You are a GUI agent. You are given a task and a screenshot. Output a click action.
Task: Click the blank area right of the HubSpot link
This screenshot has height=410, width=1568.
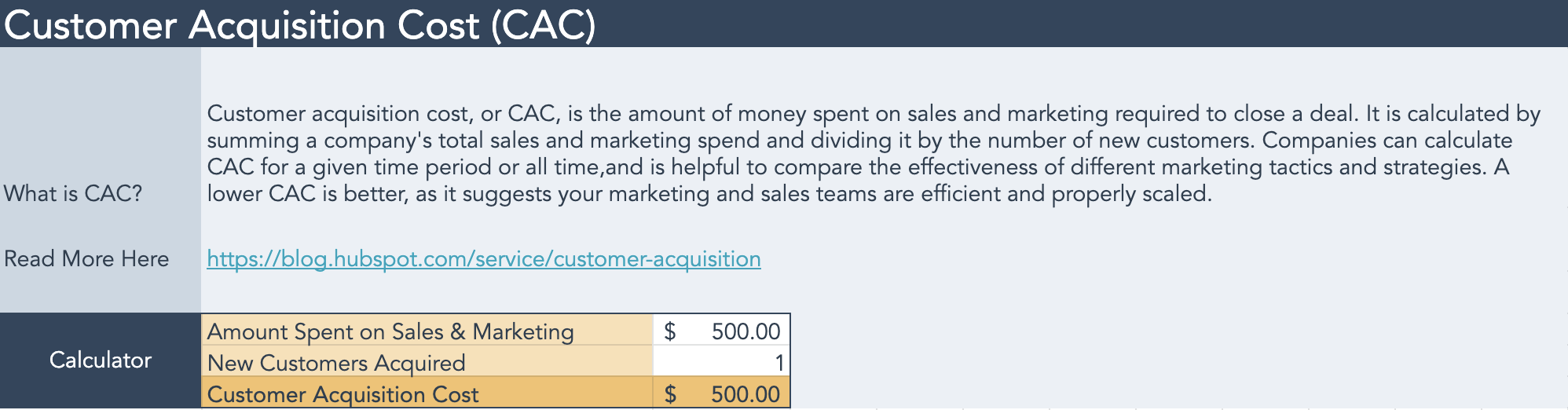point(1100,259)
